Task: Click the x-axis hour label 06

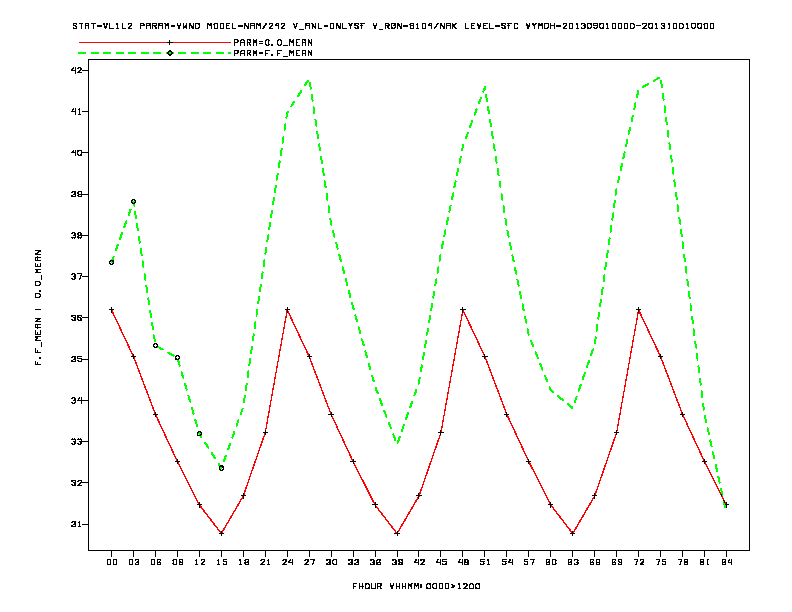Action: tap(156, 562)
